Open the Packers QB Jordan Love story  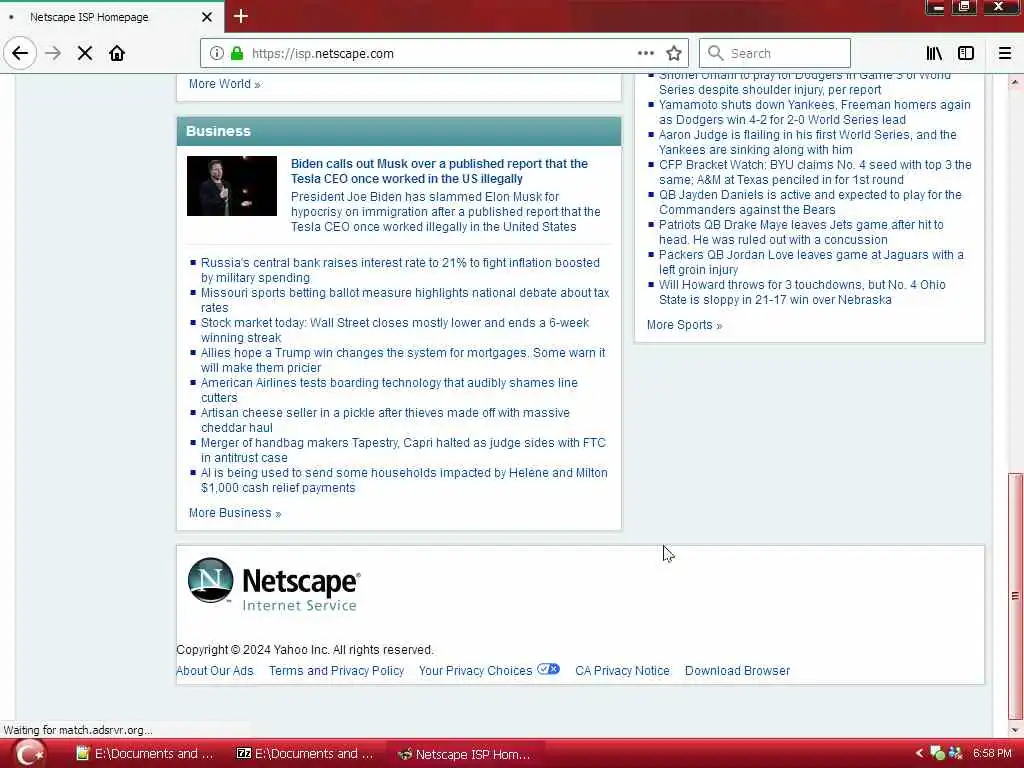tap(810, 262)
